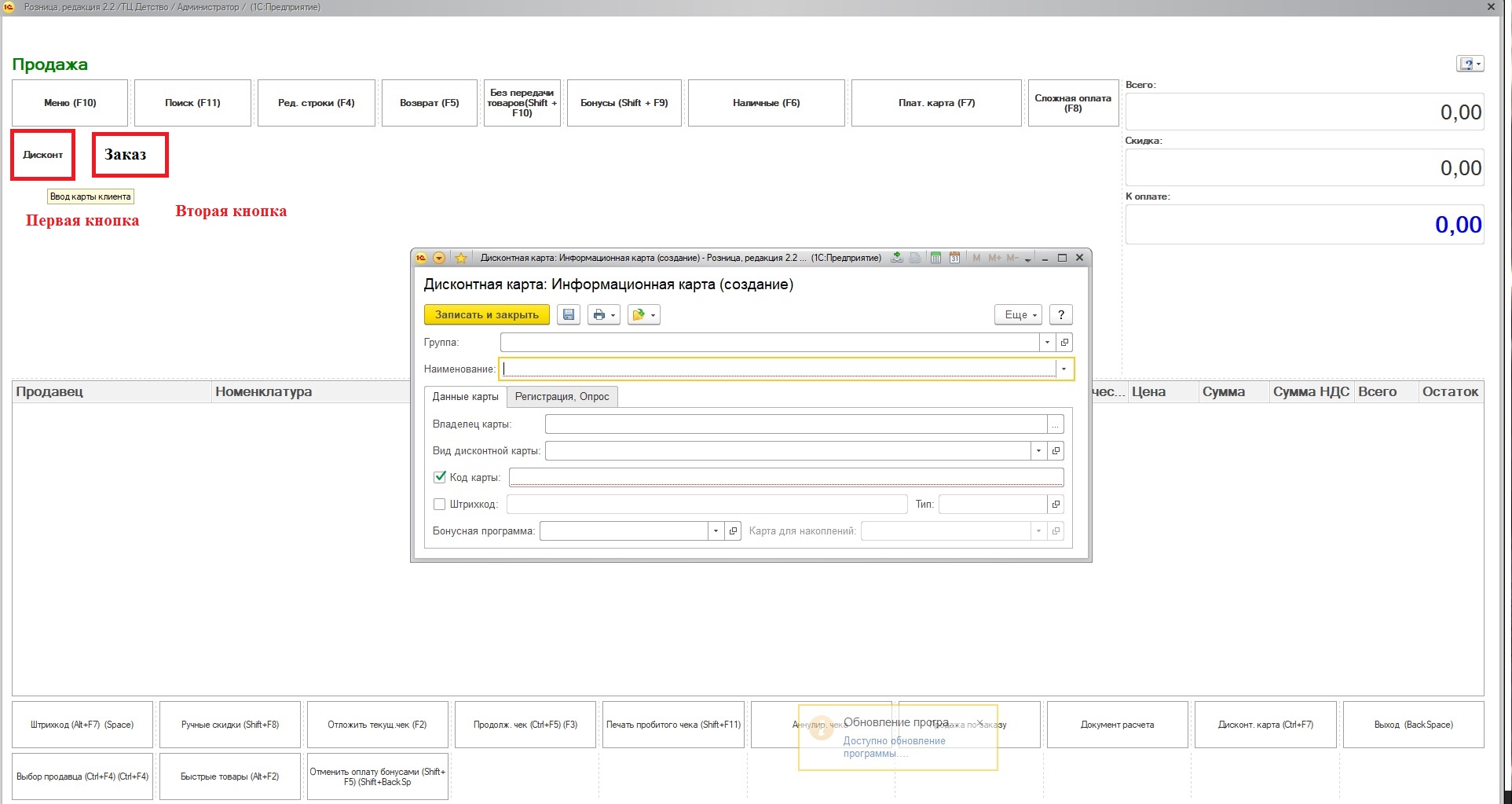The width and height of the screenshot is (1512, 804).
Task: Click the Записать и закрыть button
Action: 486,315
